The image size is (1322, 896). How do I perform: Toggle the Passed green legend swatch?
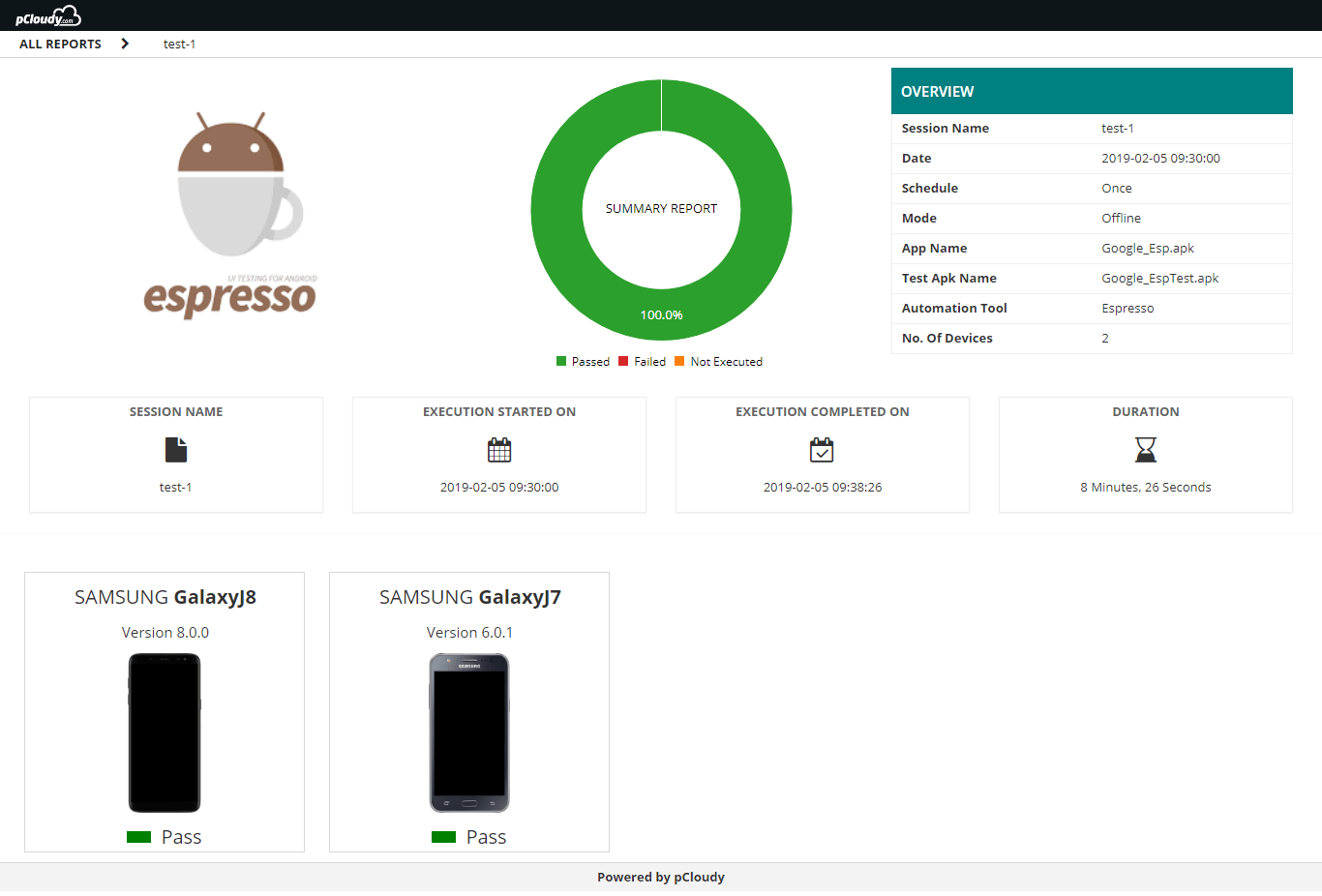[561, 361]
